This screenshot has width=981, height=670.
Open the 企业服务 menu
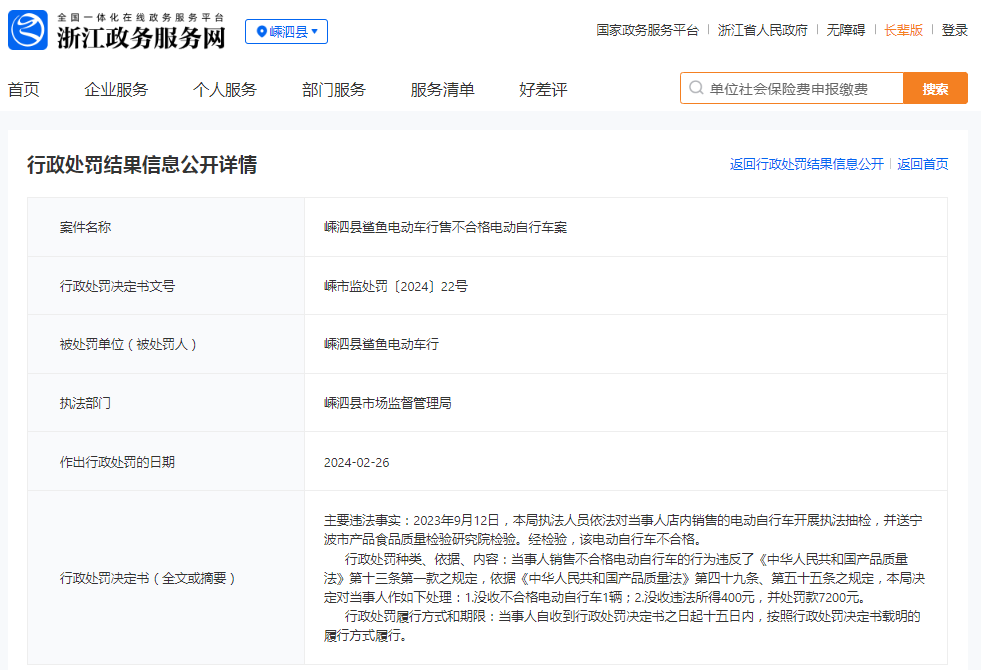click(x=116, y=90)
